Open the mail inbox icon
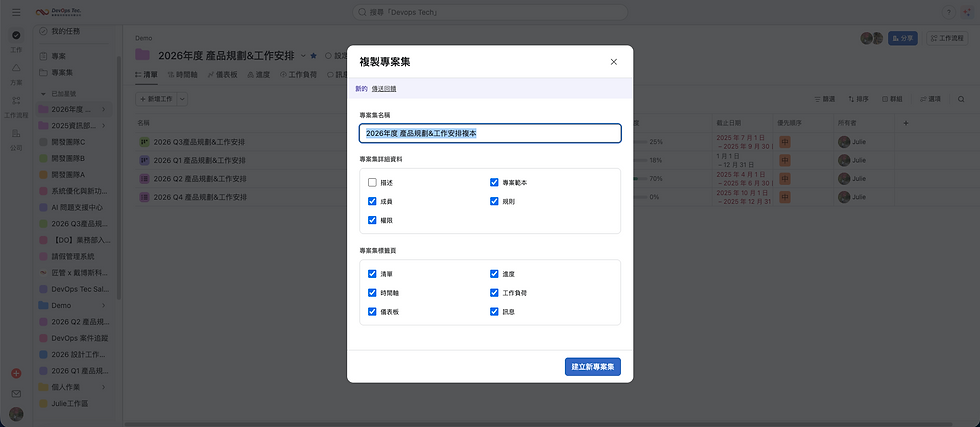This screenshot has height=427, width=980. pos(16,394)
